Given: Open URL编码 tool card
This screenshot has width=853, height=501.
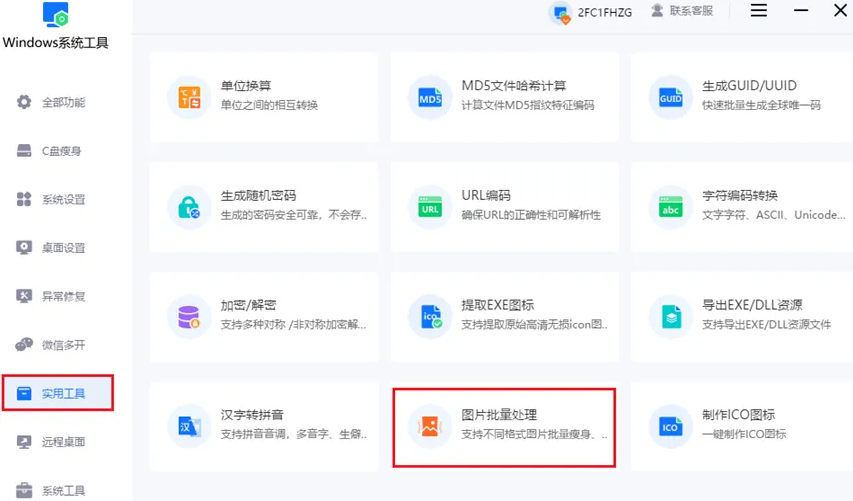Looking at the screenshot, I should [504, 207].
